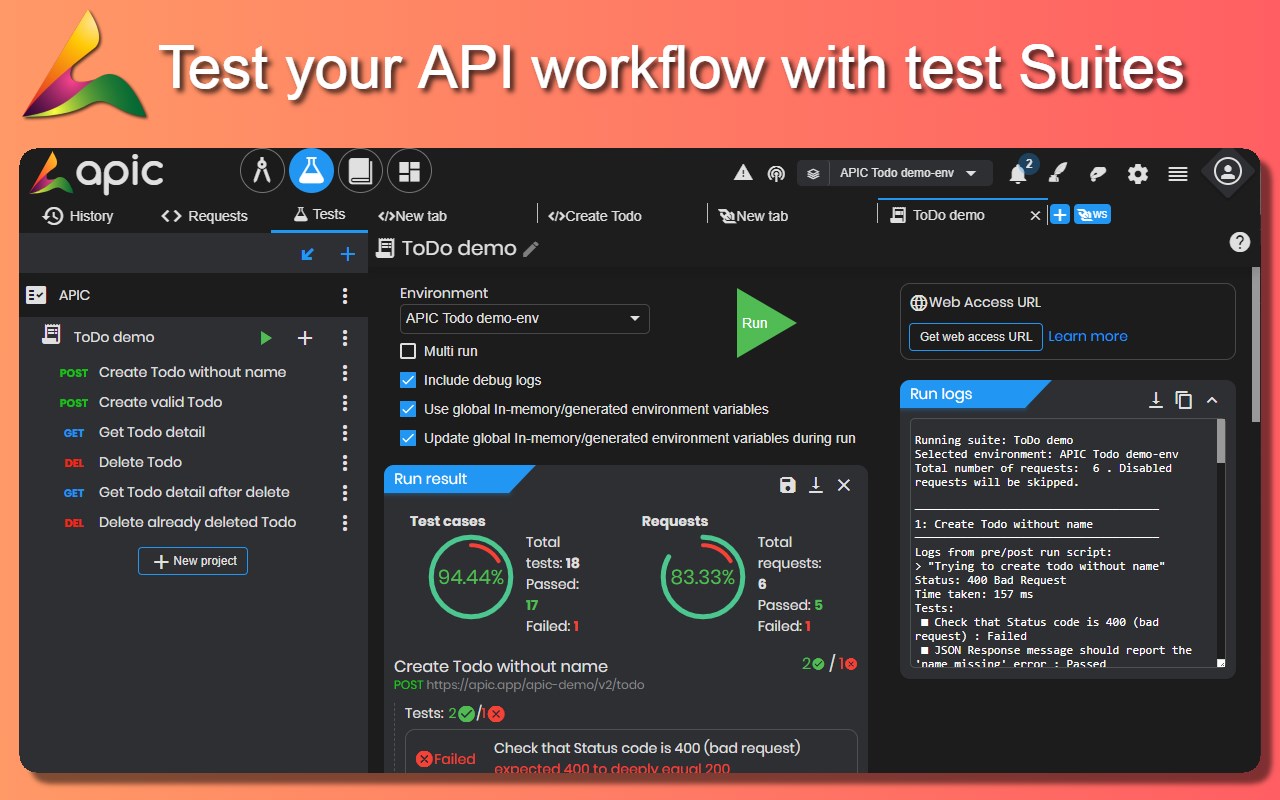Open the hamburger menu icon
The width and height of the screenshot is (1280, 800).
1178,174
